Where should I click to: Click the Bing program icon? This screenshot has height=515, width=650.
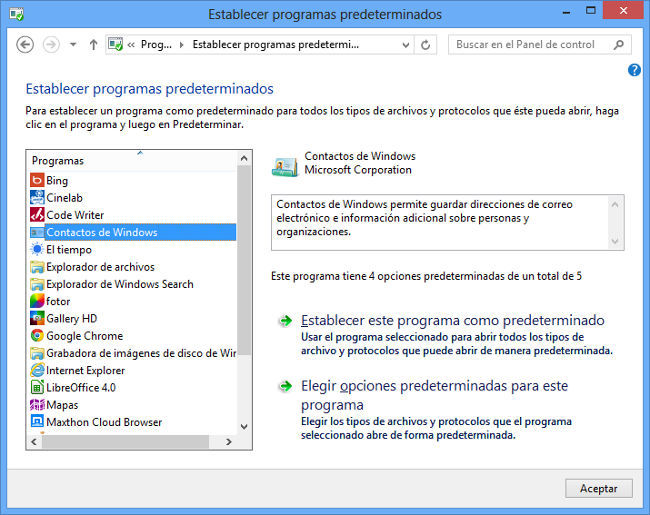point(37,180)
